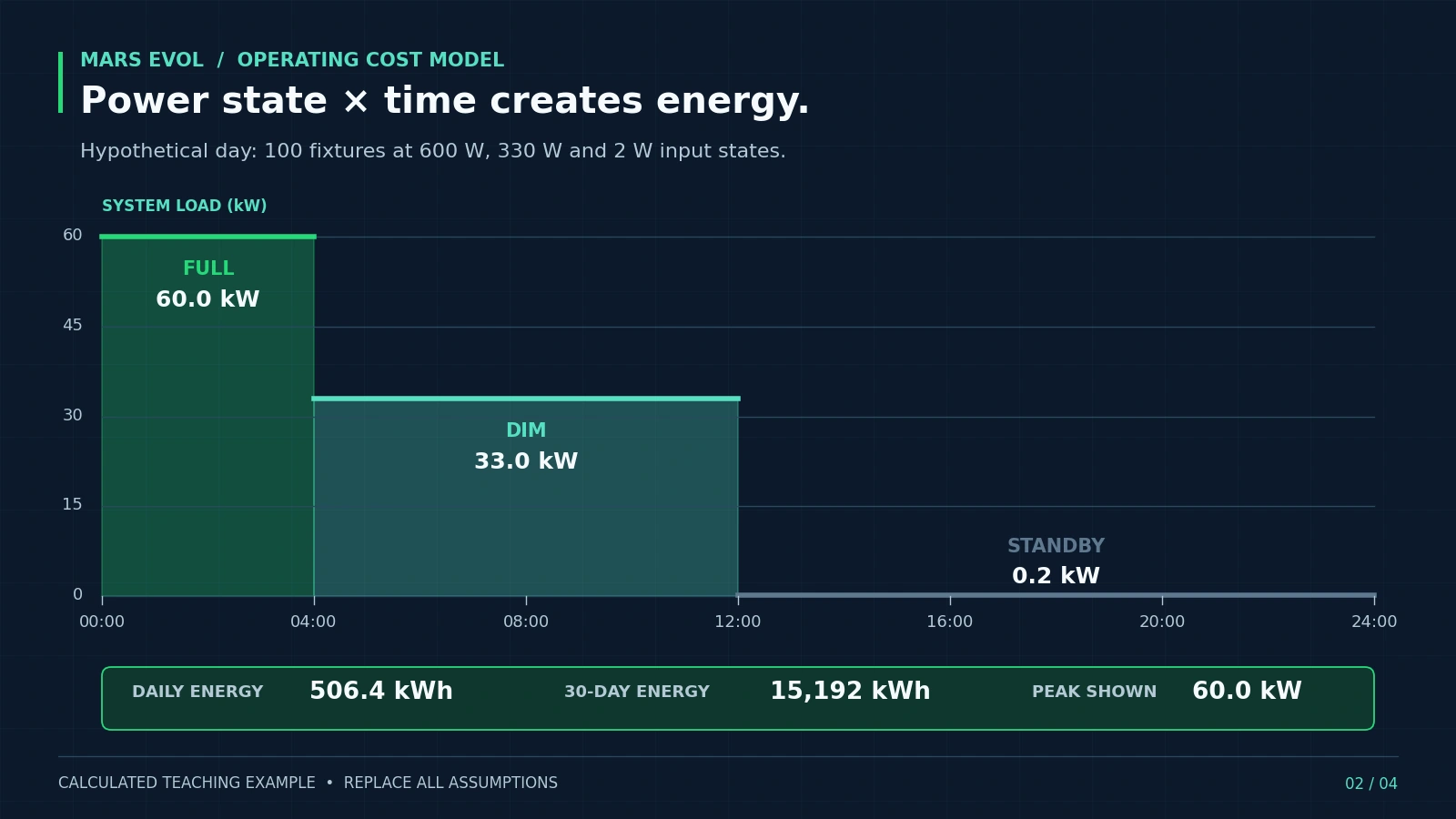Click the y-axis tick label 0
This screenshot has height=819, width=1456.
[x=77, y=594]
